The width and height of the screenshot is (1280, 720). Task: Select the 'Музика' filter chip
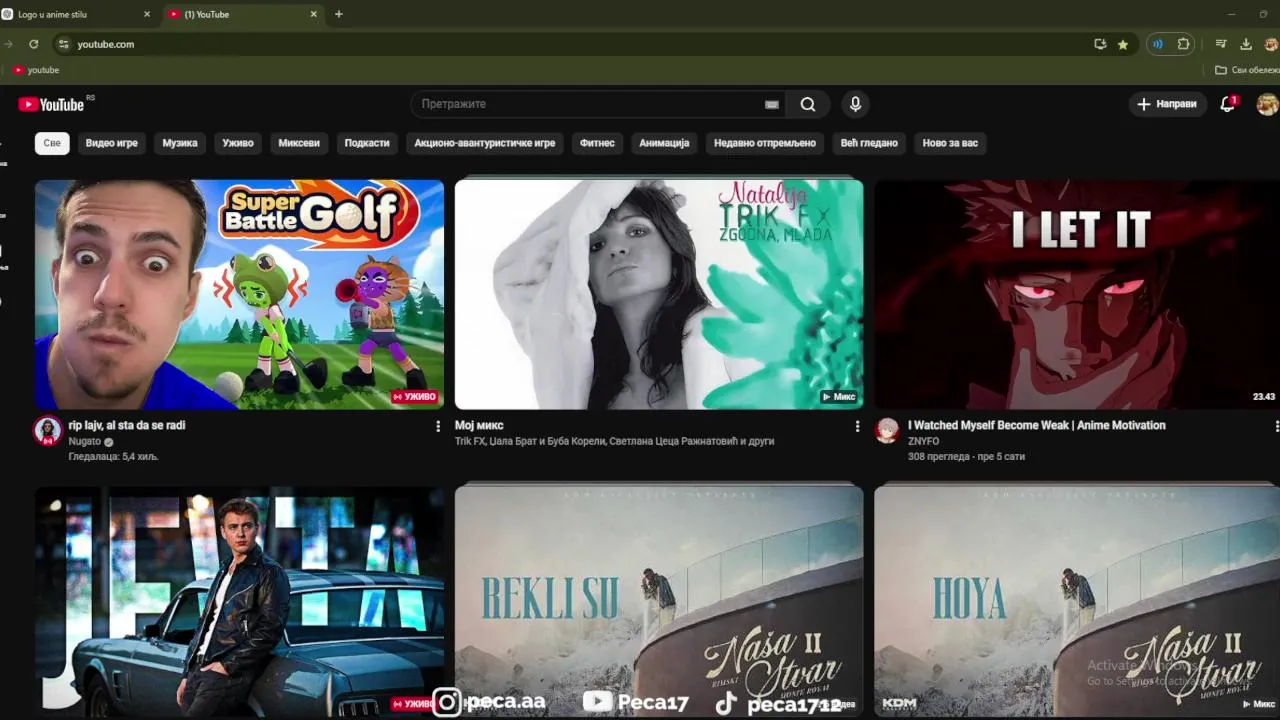pyautogui.click(x=180, y=143)
